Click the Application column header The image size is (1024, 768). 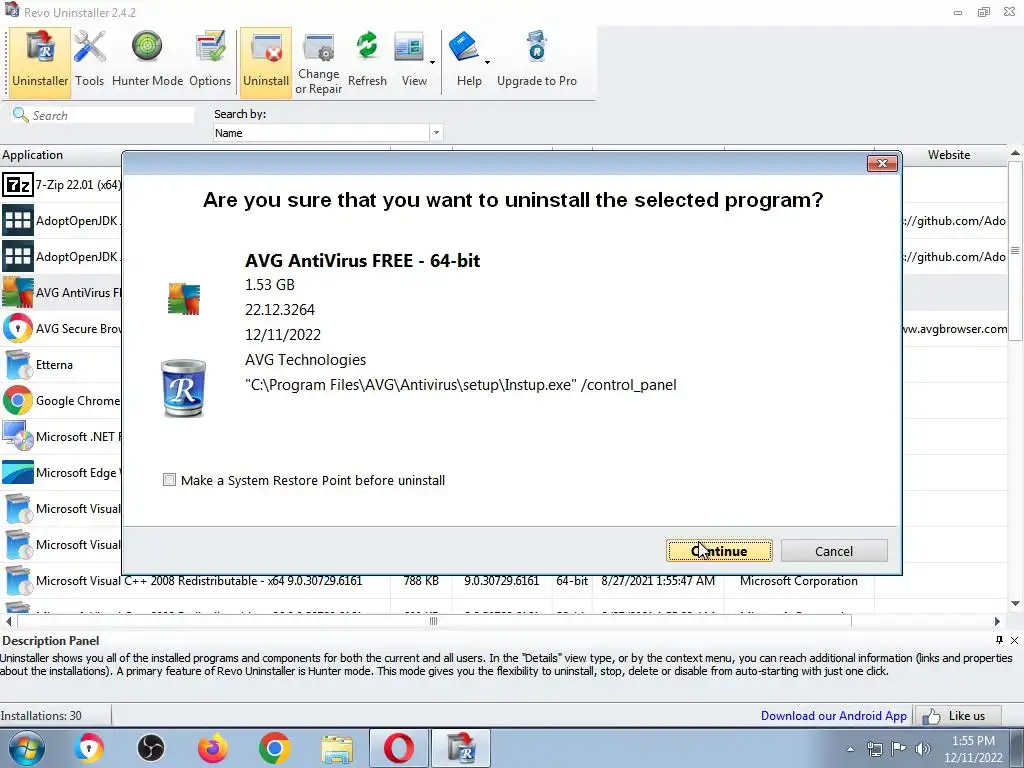(62, 155)
